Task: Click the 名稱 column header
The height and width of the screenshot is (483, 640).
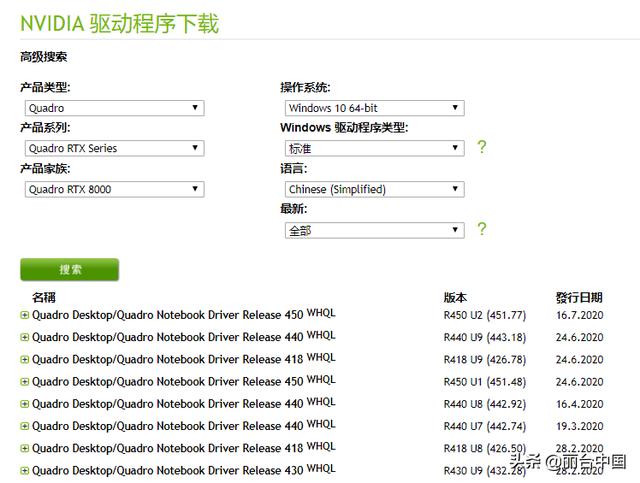Action: click(x=44, y=297)
